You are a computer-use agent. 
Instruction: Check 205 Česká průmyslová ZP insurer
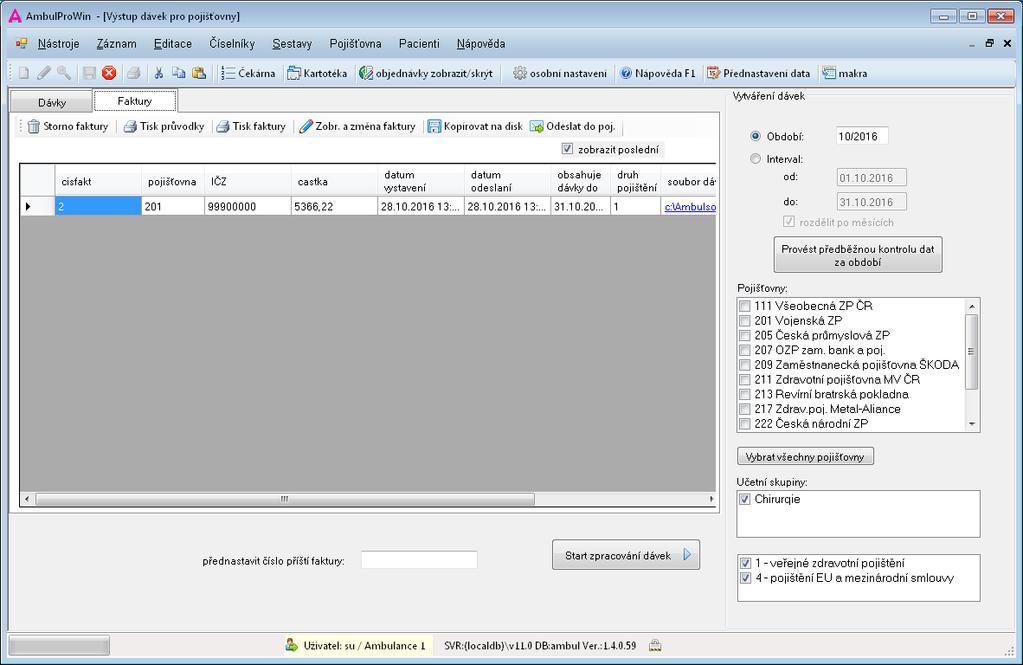point(744,335)
